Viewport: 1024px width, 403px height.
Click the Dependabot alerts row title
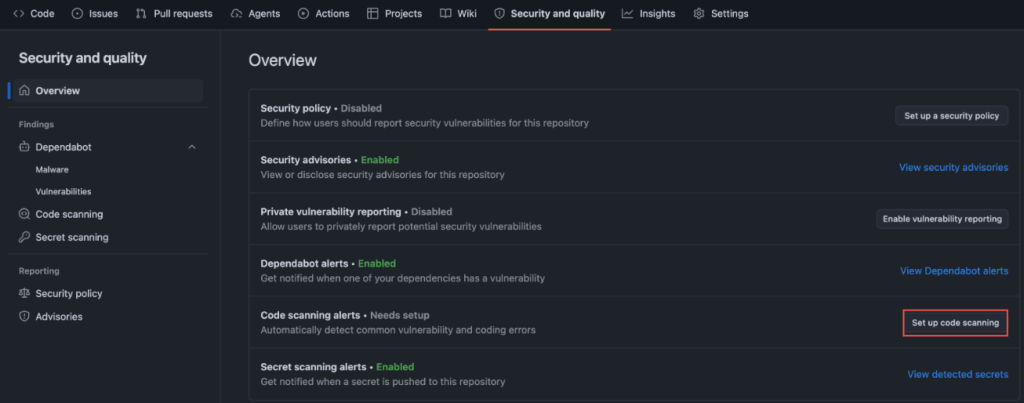tap(304, 263)
